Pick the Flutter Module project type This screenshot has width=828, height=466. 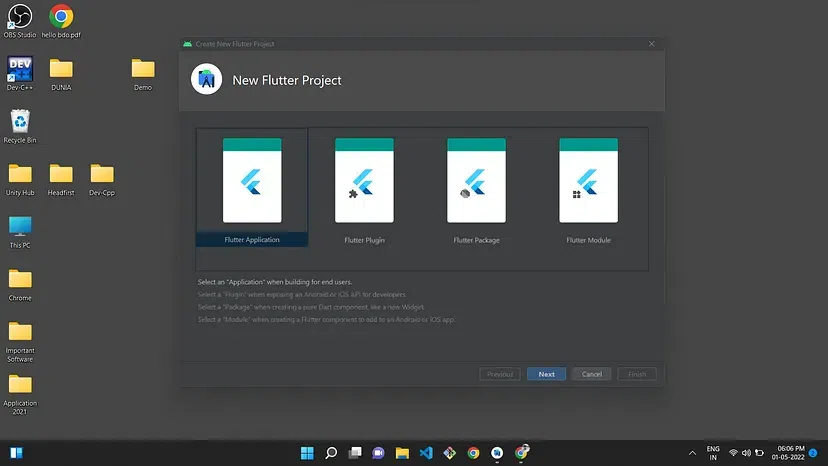tap(588, 188)
